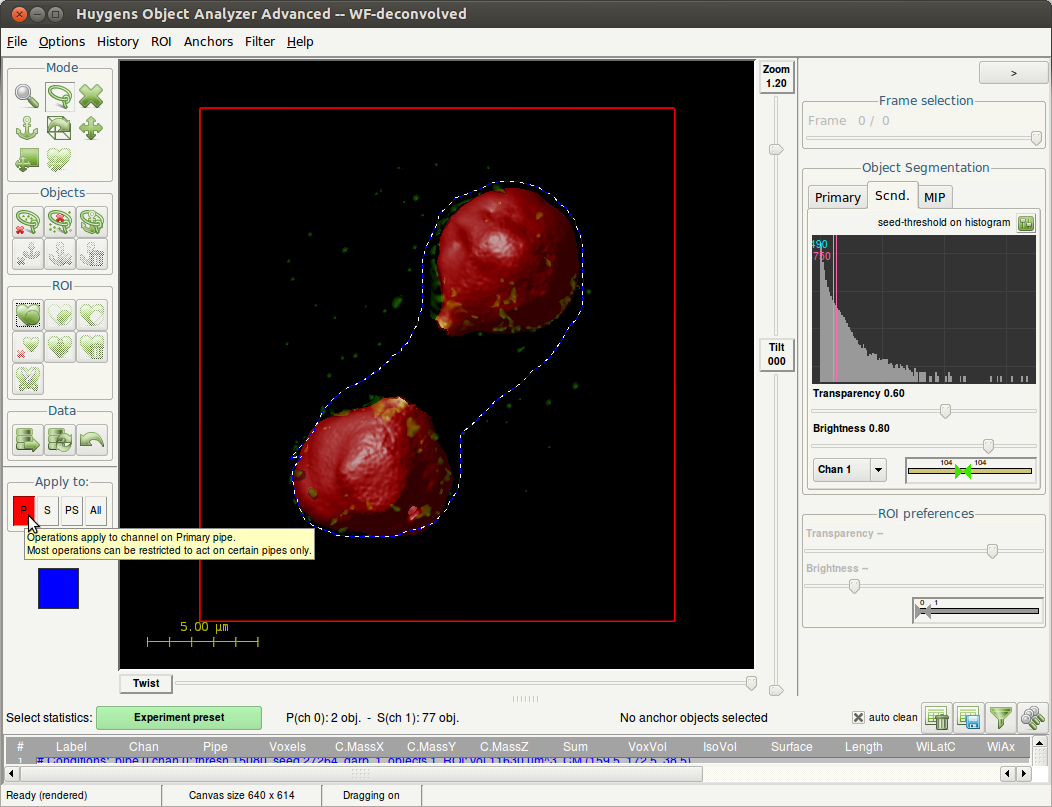
Task: Click the filter funnel icon
Action: [1001, 717]
